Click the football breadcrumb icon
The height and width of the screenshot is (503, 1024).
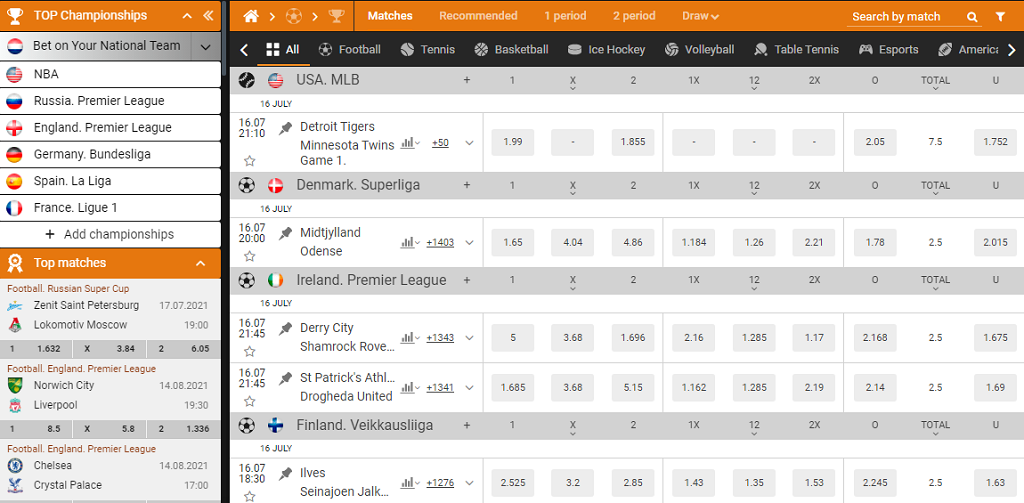point(294,16)
